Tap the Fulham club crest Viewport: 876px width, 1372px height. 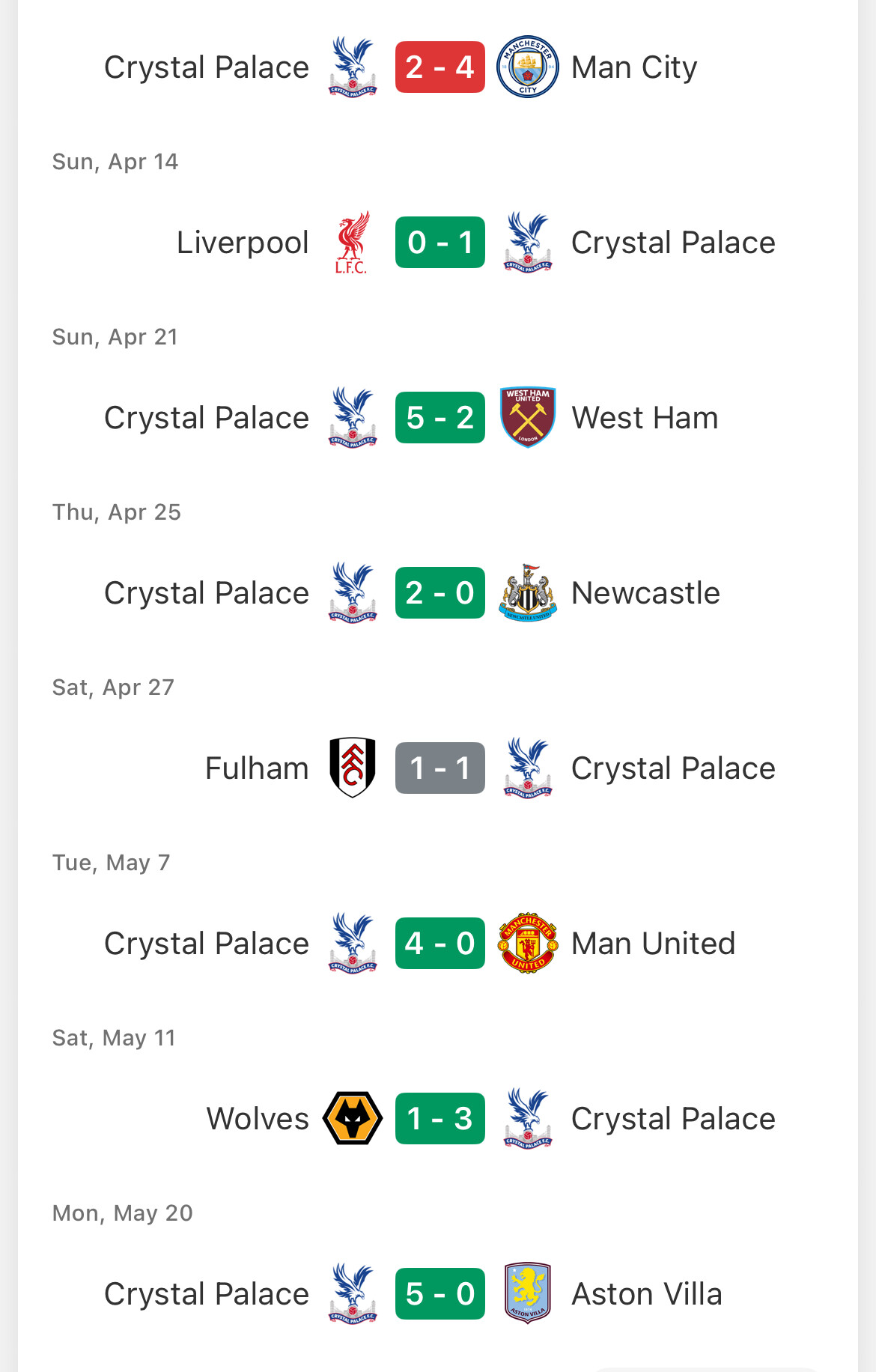(352, 768)
